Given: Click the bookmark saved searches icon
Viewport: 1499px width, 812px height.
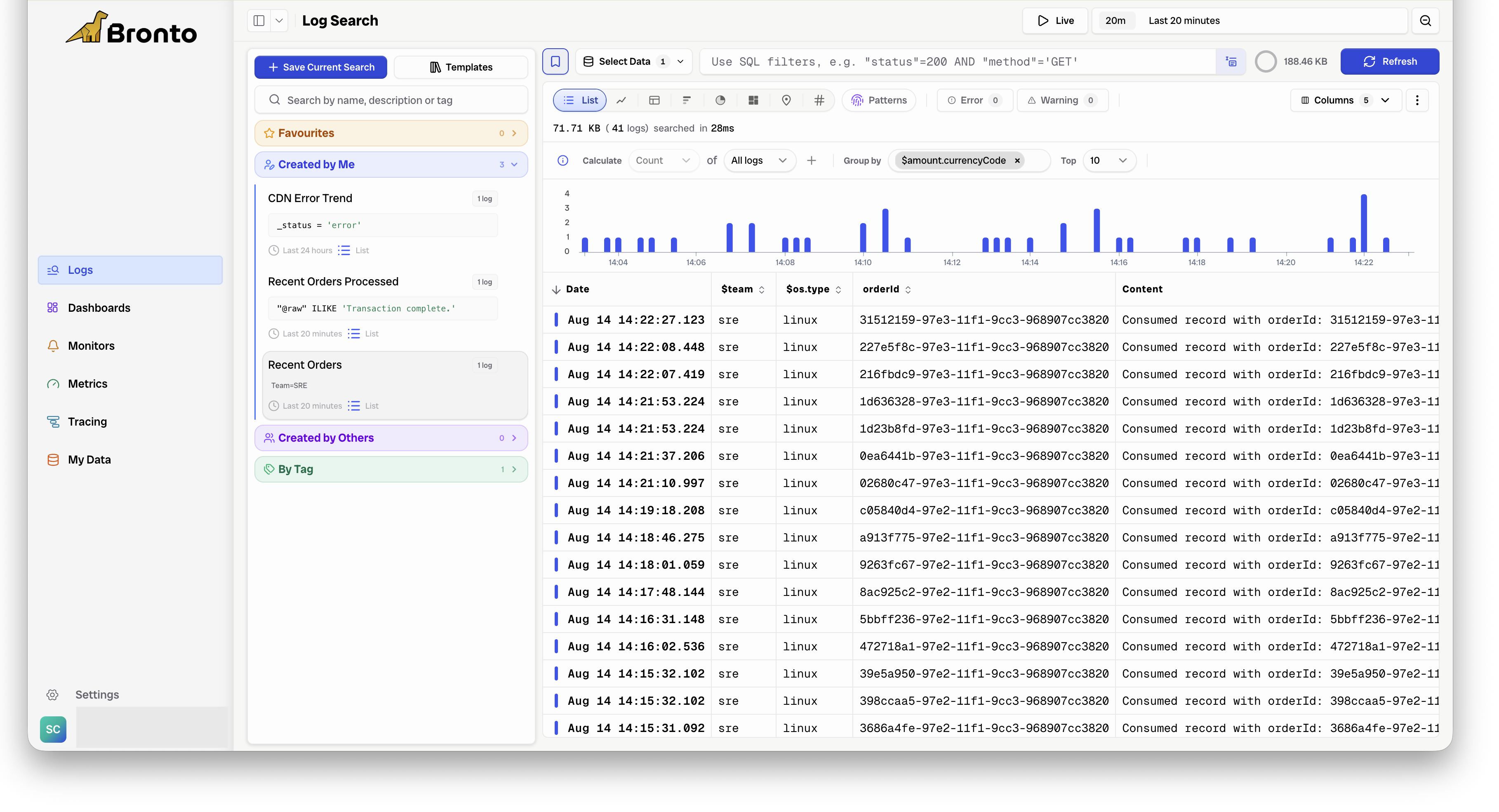Looking at the screenshot, I should (555, 62).
